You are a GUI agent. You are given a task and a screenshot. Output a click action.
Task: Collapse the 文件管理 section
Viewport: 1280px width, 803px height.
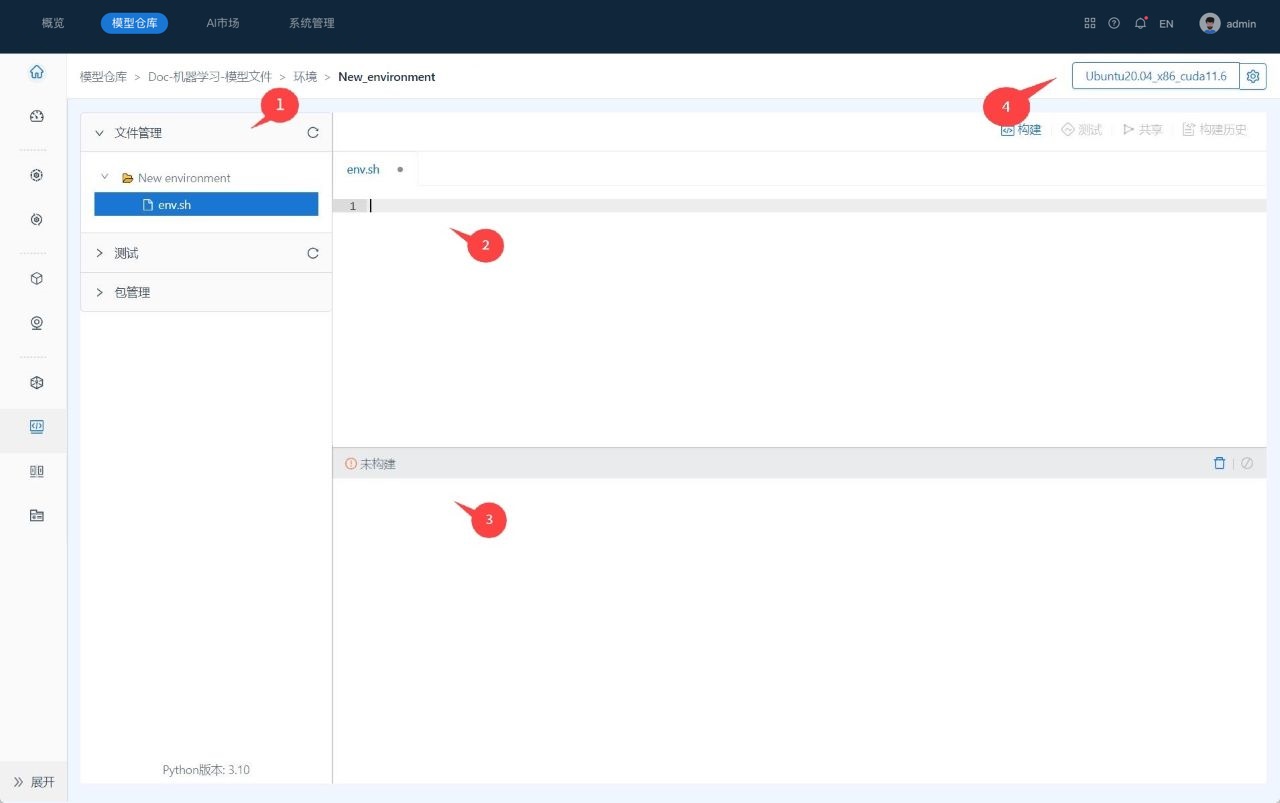pos(99,133)
